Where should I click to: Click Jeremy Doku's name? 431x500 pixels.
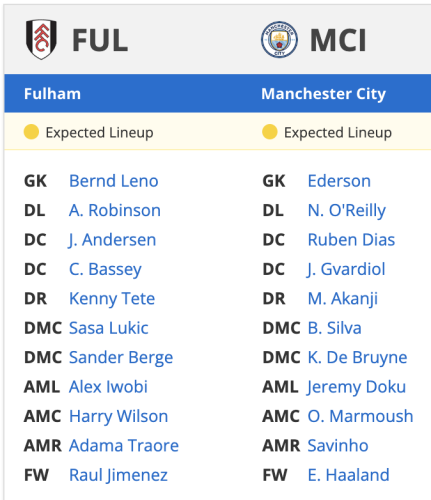tap(356, 387)
